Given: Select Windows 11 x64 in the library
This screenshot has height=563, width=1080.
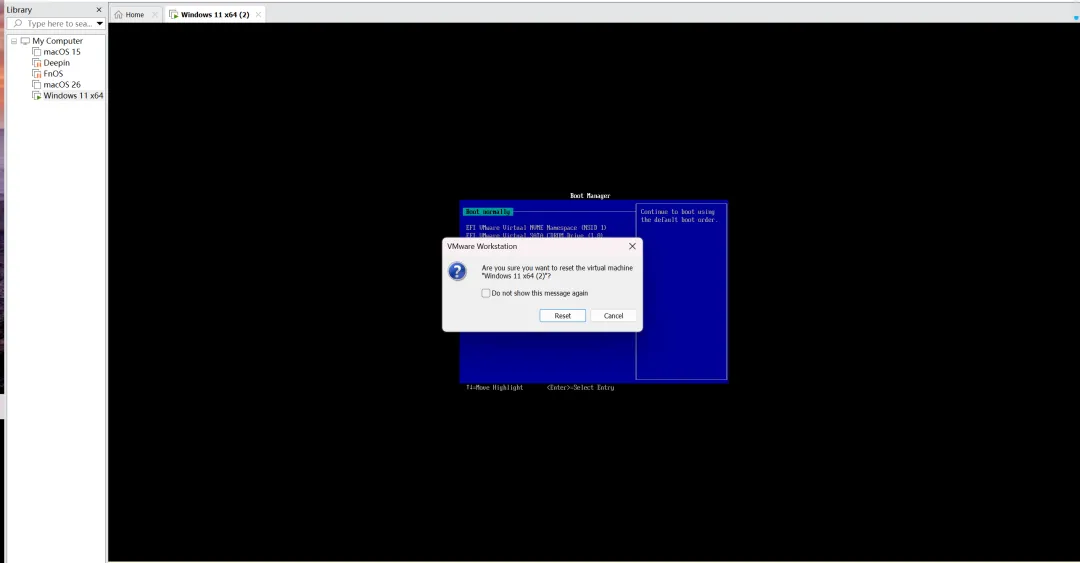Looking at the screenshot, I should pyautogui.click(x=73, y=96).
